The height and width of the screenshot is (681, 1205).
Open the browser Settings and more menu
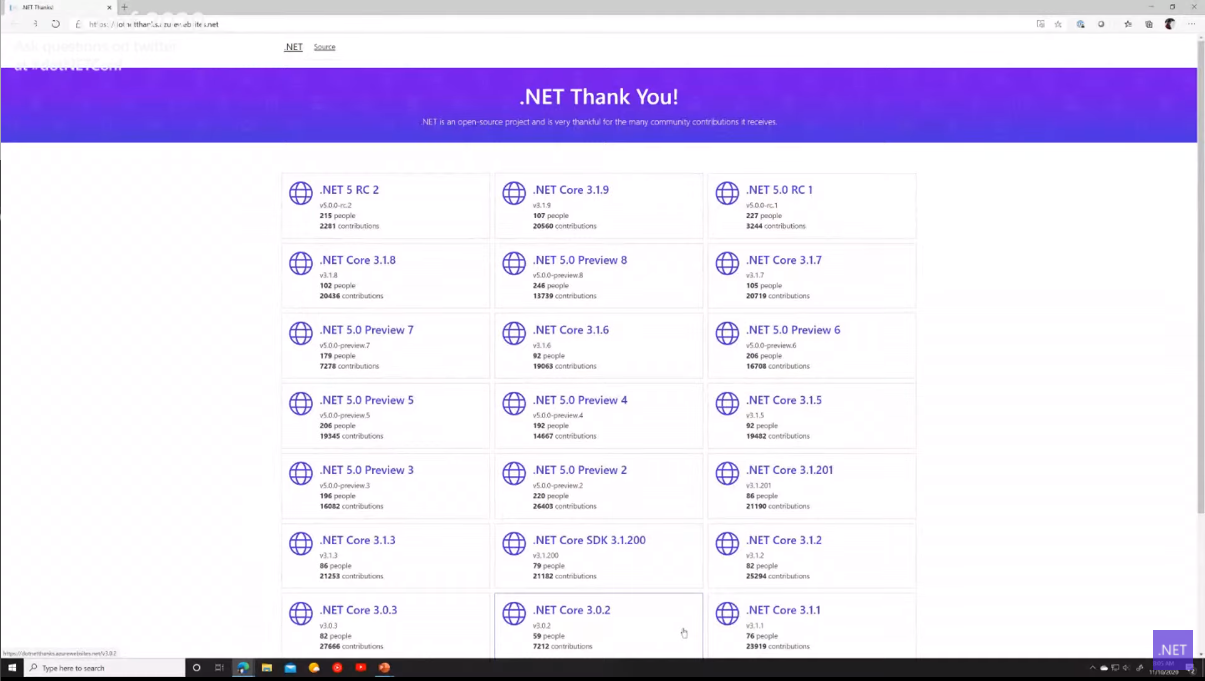(x=1191, y=23)
